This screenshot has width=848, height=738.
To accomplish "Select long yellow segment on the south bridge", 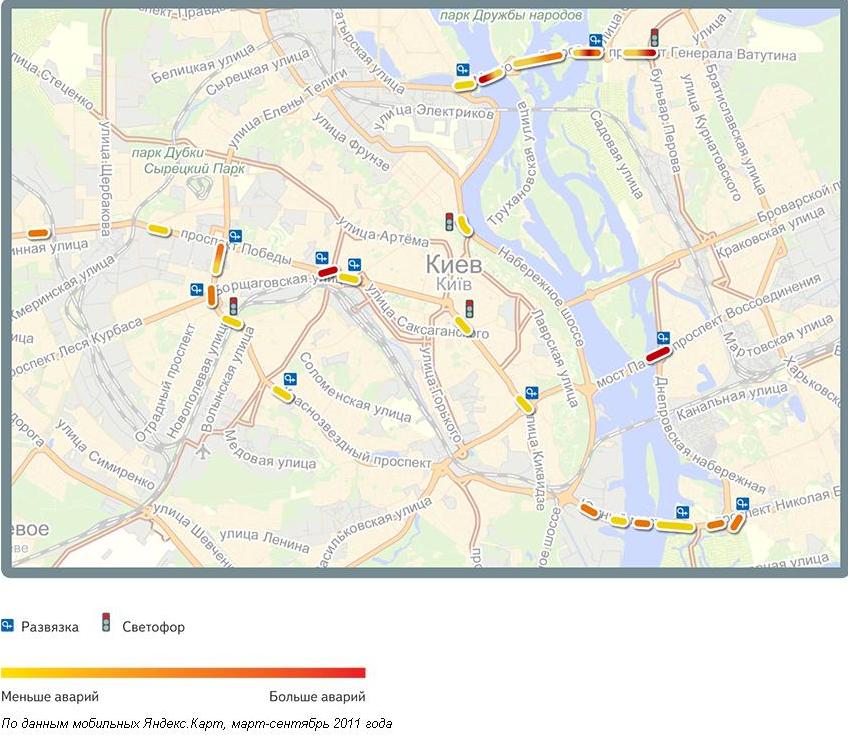I will pos(674,526).
